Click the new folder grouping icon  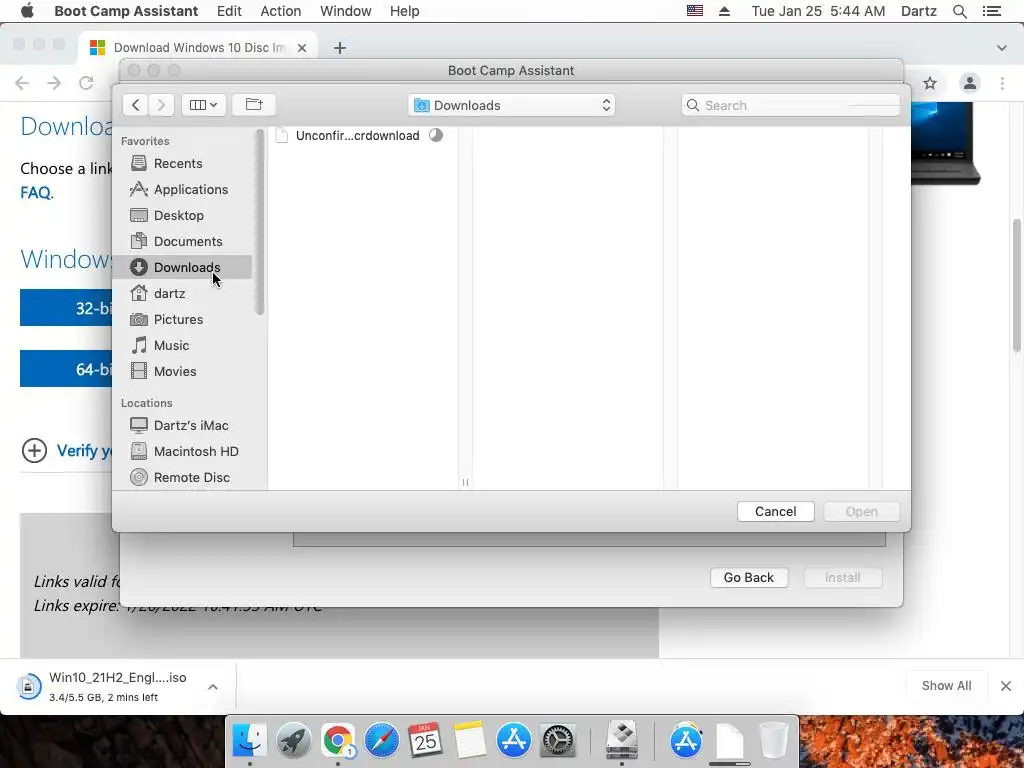[x=253, y=105]
